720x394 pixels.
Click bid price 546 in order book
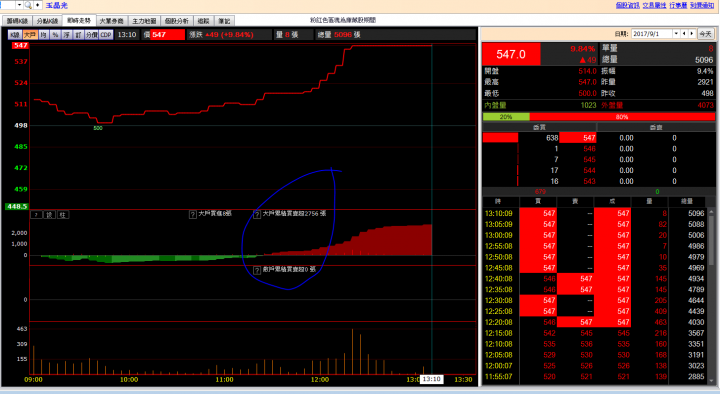tap(590, 149)
